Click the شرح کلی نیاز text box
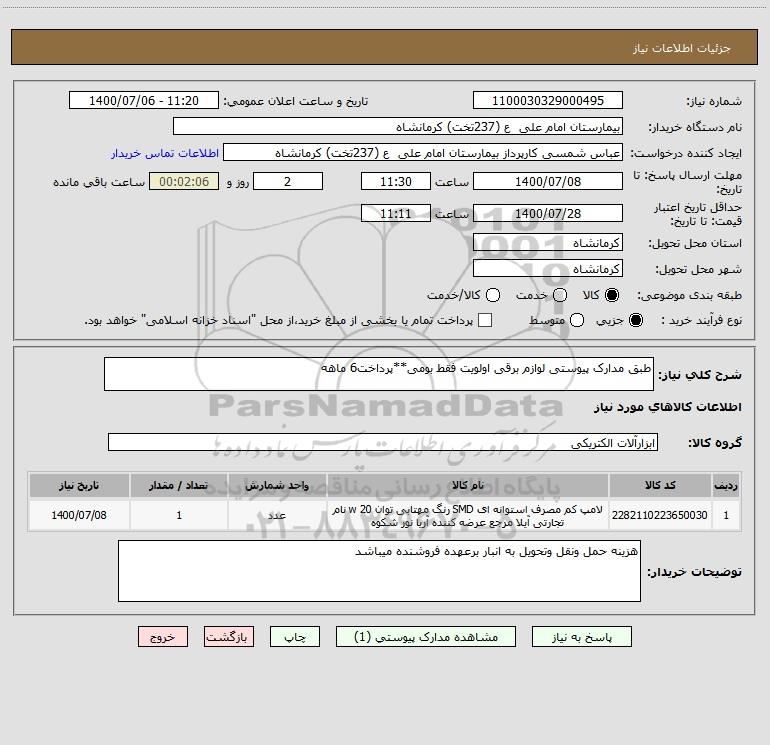 point(379,374)
